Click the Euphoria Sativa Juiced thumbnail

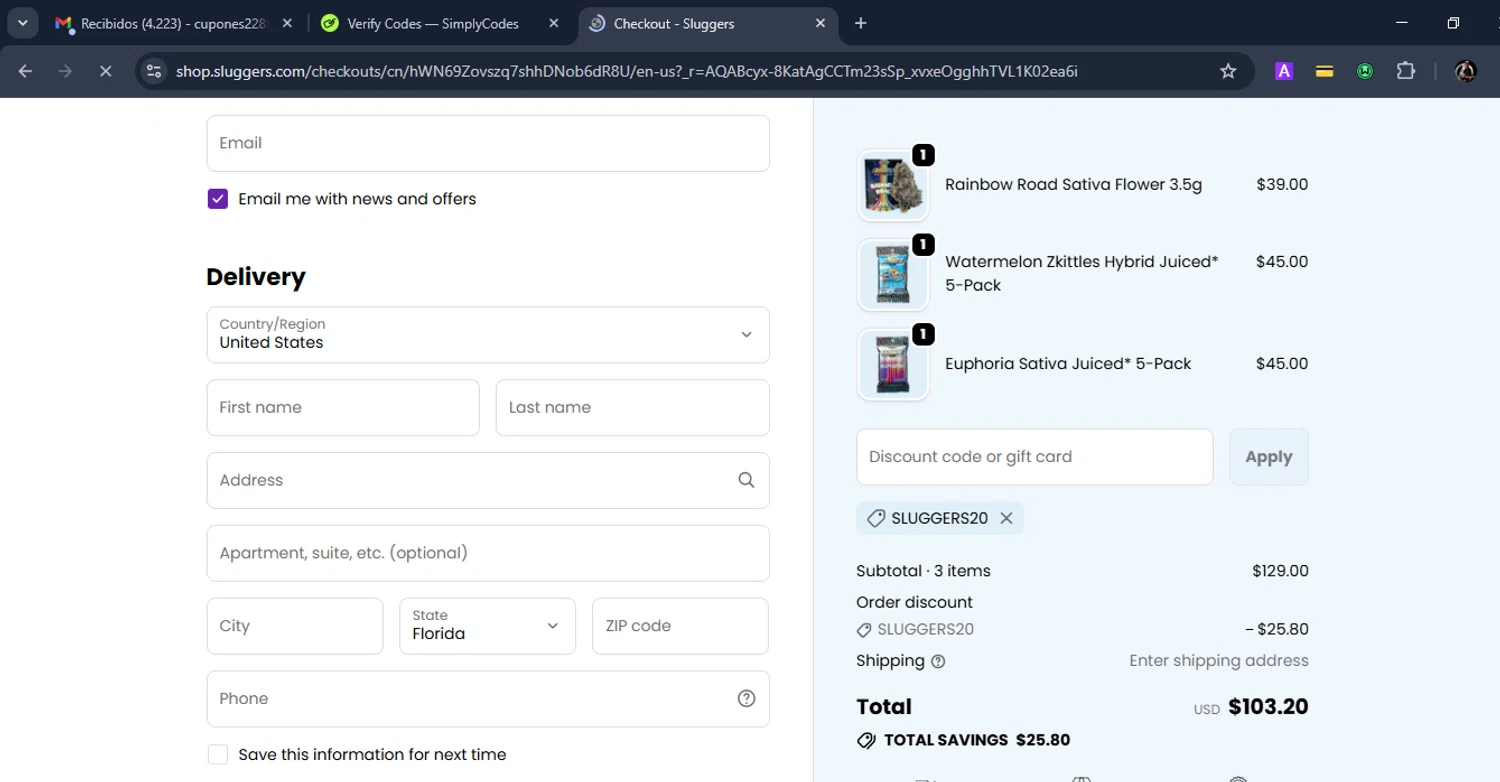(x=893, y=364)
